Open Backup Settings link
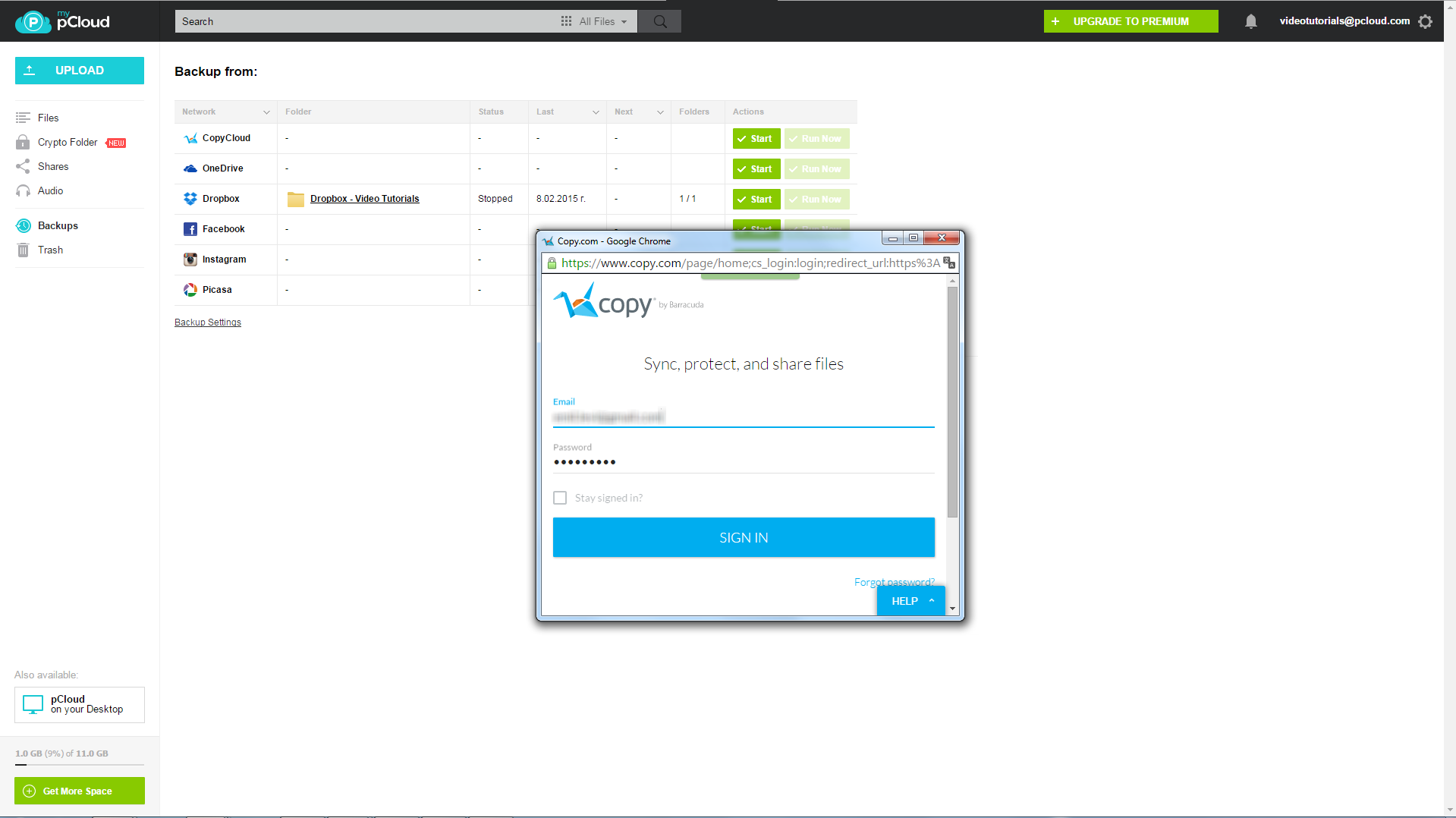Screen dimensions: 1456x818 tap(208, 322)
